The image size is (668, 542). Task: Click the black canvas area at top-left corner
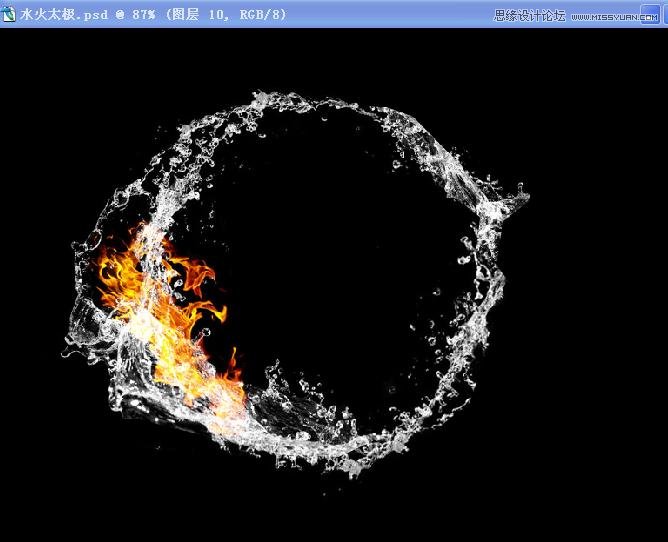[40, 60]
